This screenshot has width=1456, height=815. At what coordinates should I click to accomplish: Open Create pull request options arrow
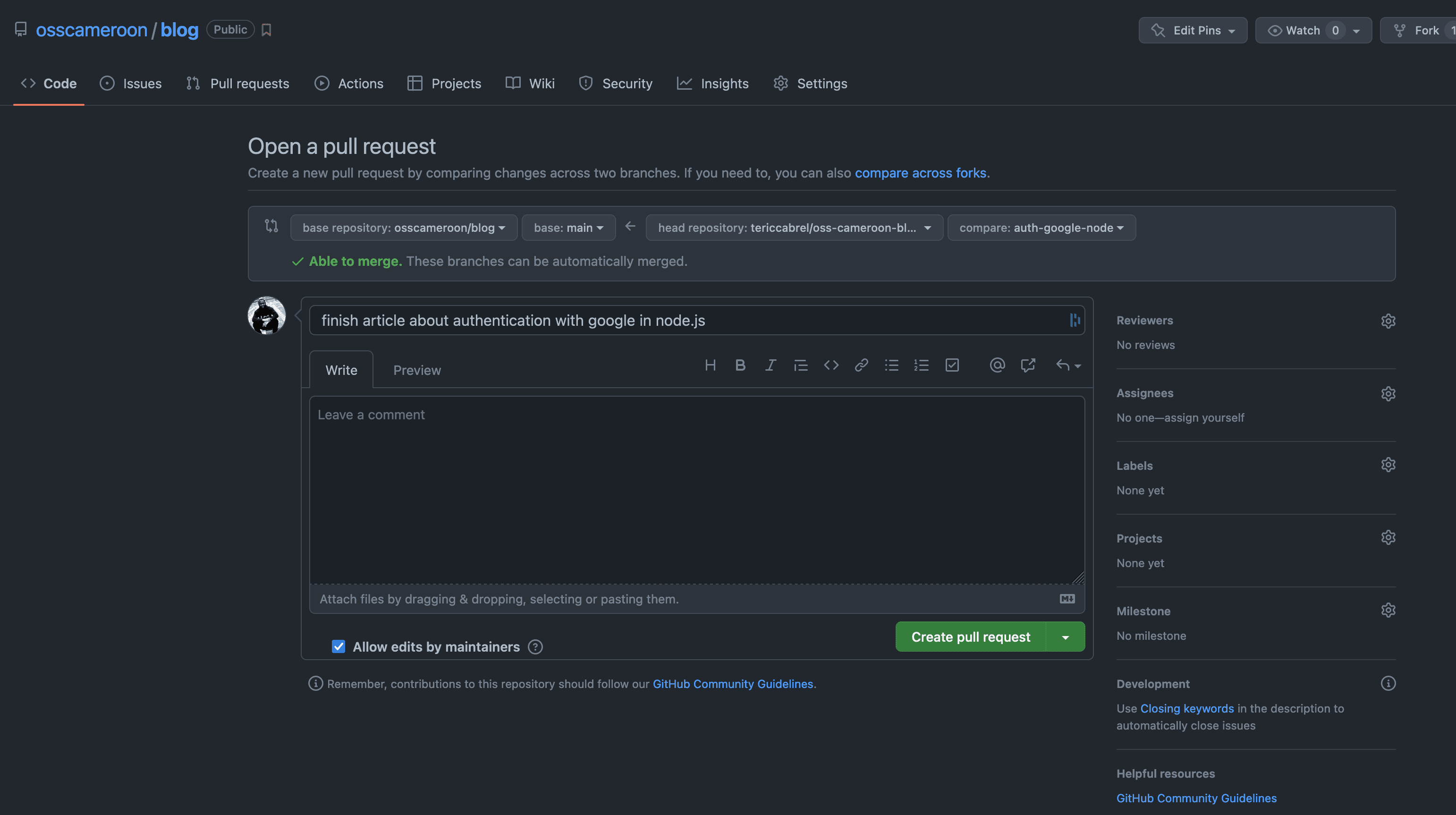[1066, 637]
